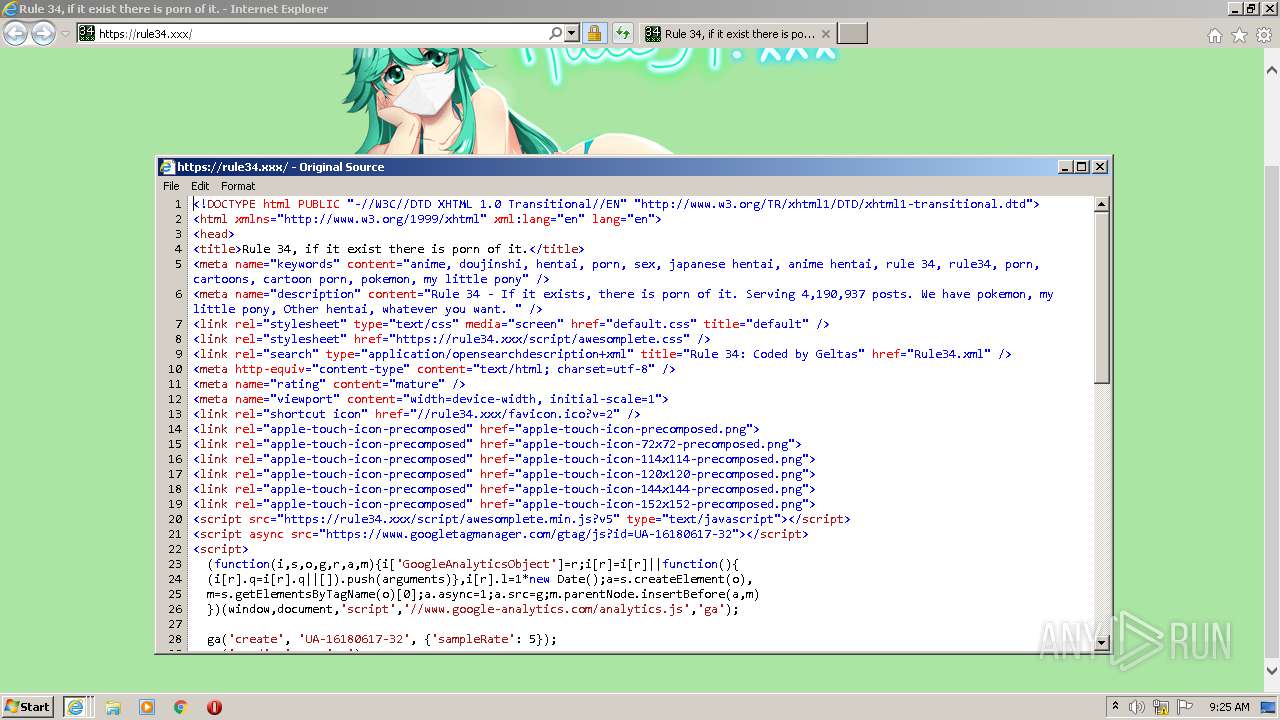Click the search magnifier icon in the address bar

(556, 33)
